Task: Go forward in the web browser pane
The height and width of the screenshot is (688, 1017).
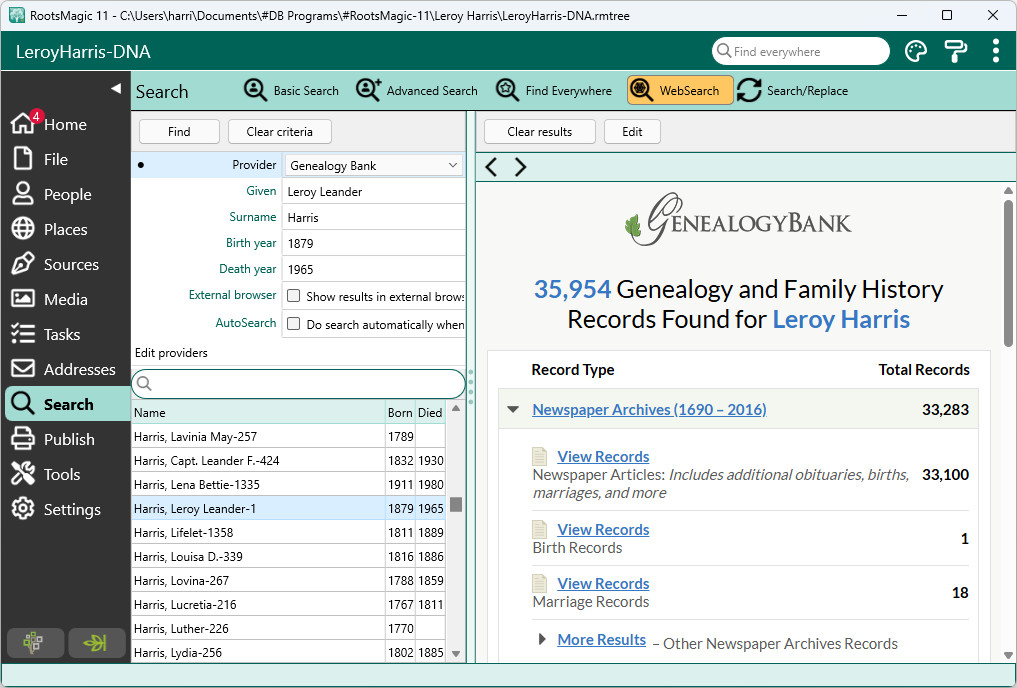Action: [520, 167]
